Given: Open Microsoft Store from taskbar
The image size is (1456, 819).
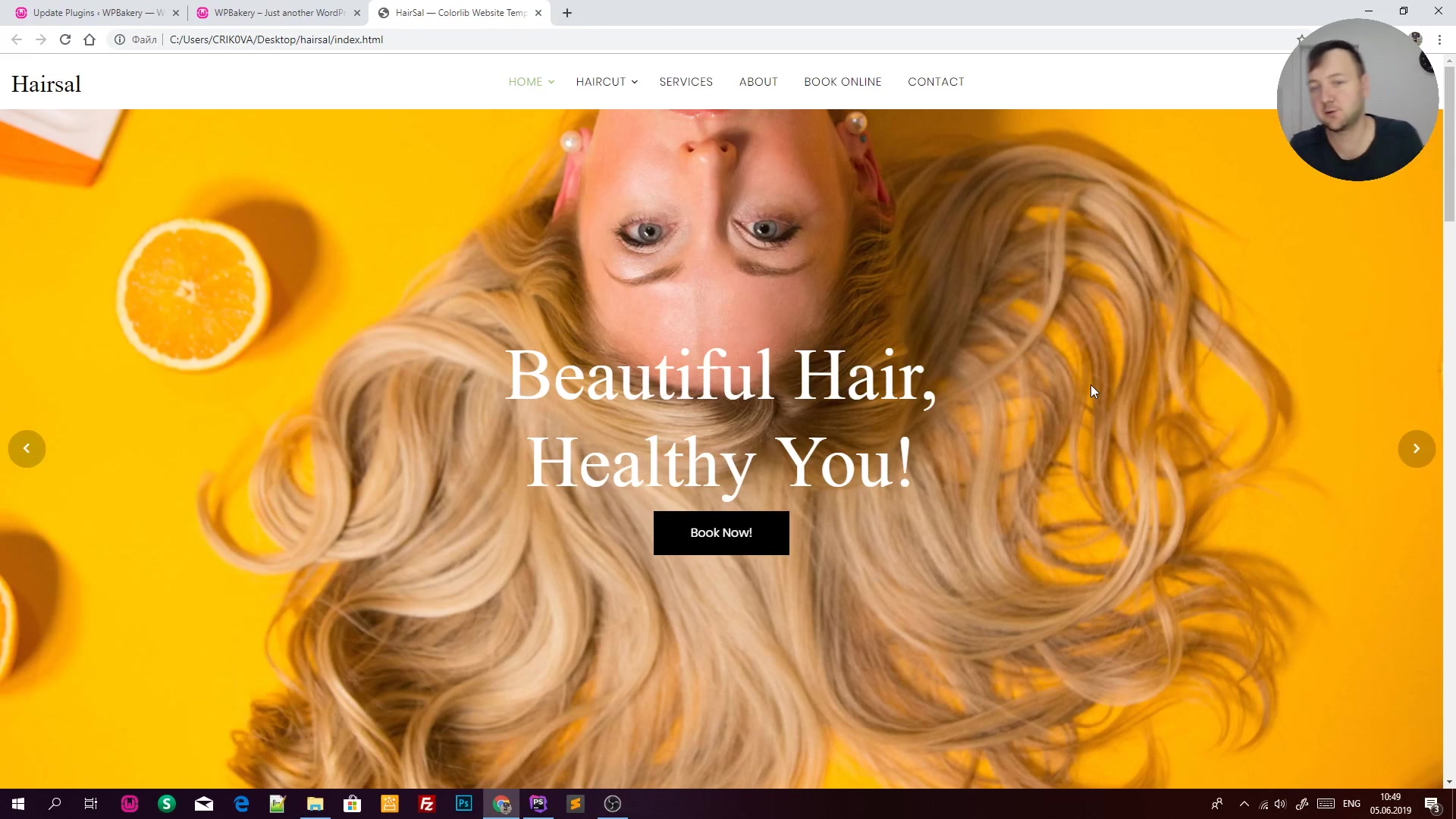Looking at the screenshot, I should point(352,804).
